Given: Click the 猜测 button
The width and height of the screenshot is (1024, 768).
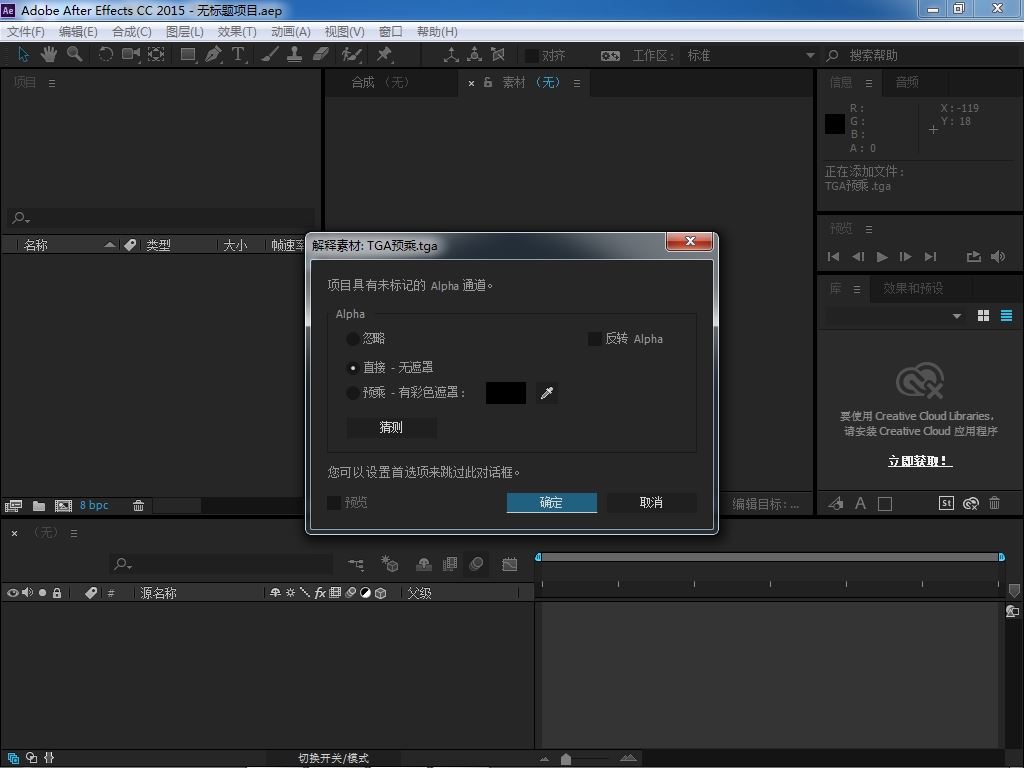Looking at the screenshot, I should tap(391, 427).
